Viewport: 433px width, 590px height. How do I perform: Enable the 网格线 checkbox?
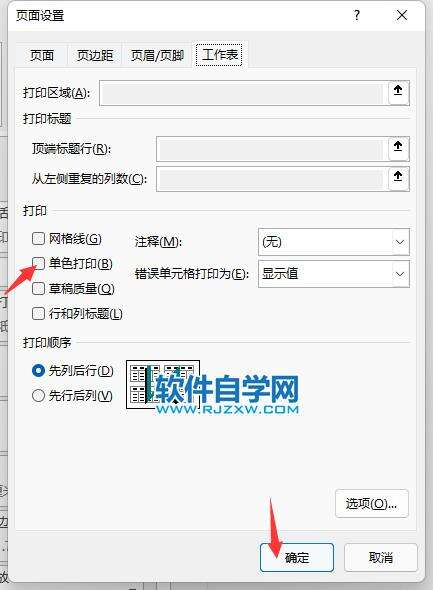38,238
